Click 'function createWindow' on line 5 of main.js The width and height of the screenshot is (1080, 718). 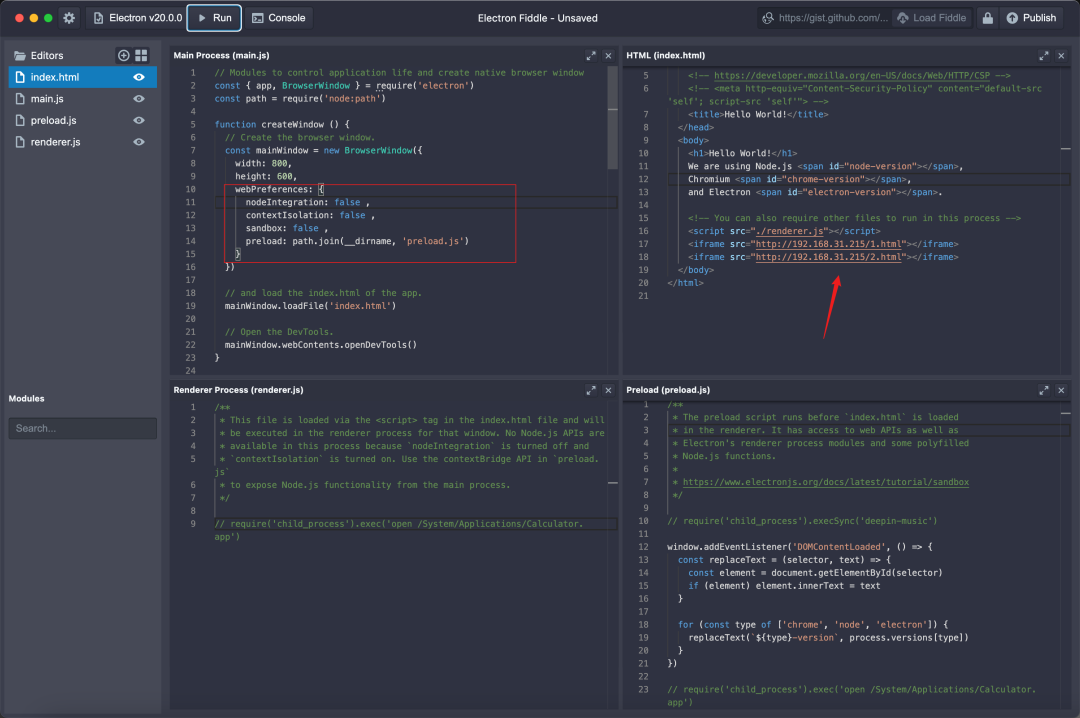[269, 124]
